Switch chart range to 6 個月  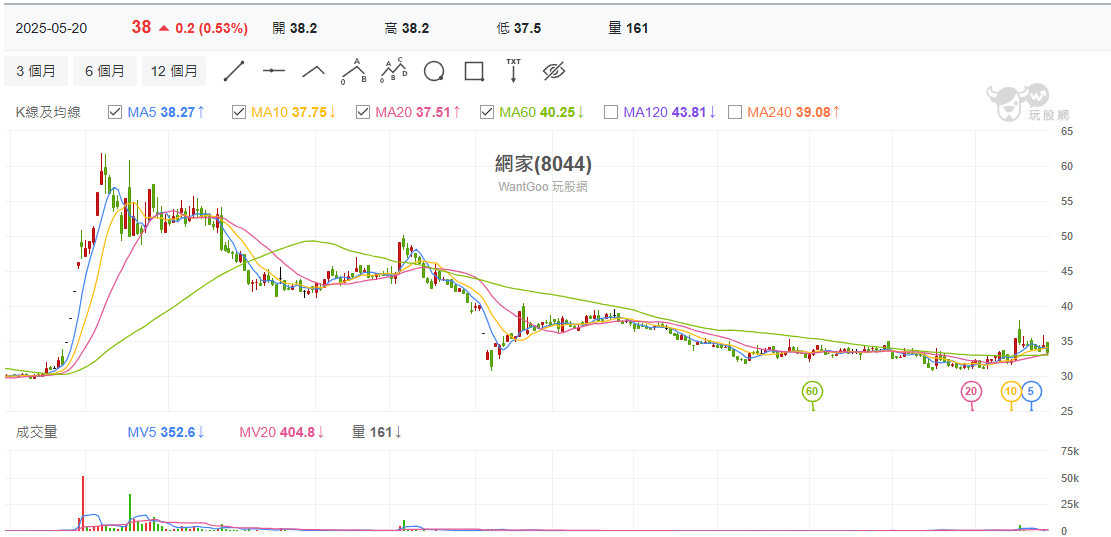pos(105,71)
